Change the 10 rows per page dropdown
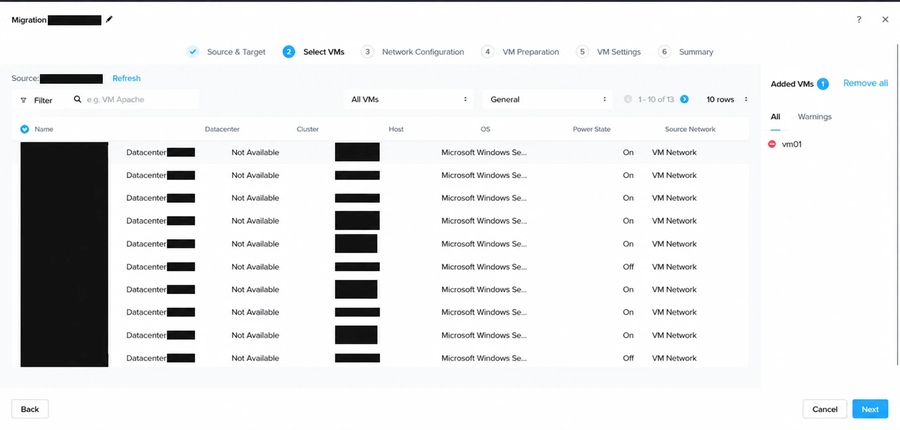 tap(727, 99)
